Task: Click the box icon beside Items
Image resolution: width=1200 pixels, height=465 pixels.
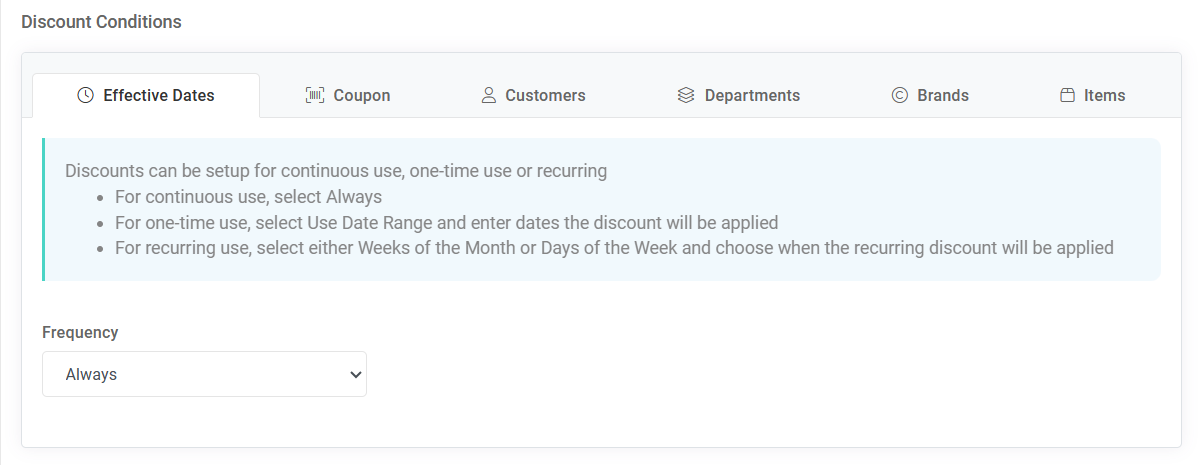Action: 1067,96
